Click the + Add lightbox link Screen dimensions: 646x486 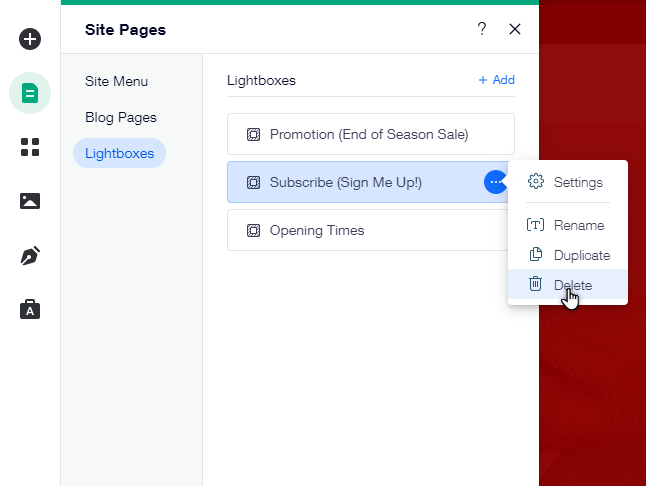(496, 80)
